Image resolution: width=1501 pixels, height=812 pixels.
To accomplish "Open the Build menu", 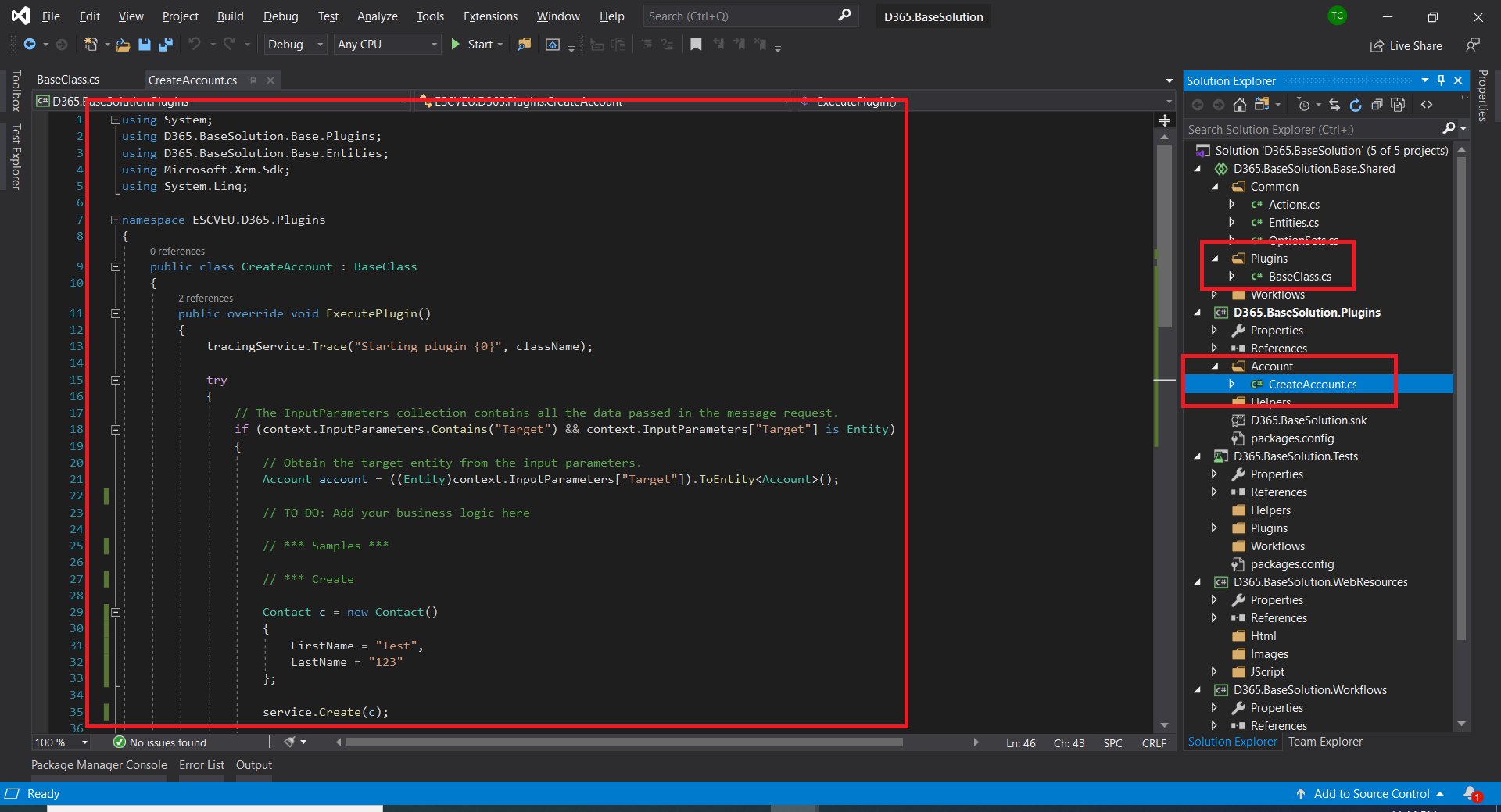I will [230, 16].
